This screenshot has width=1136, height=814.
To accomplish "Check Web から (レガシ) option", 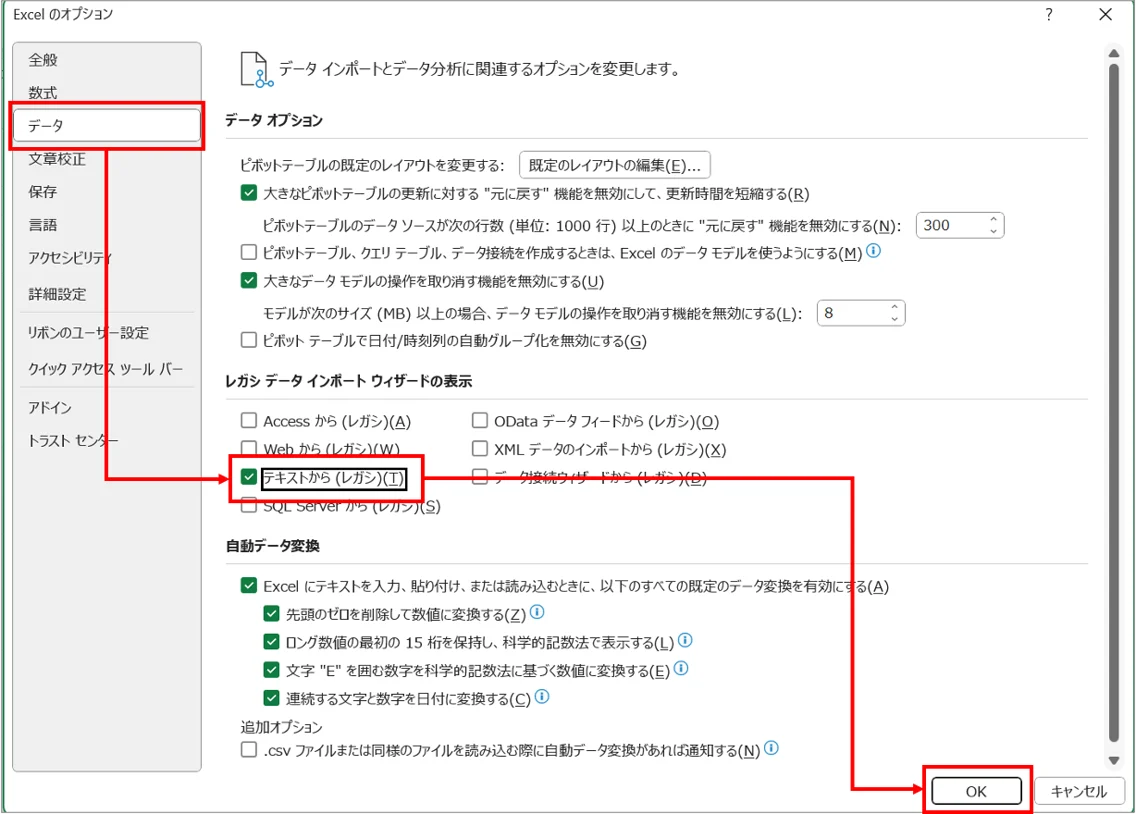I will [248, 448].
